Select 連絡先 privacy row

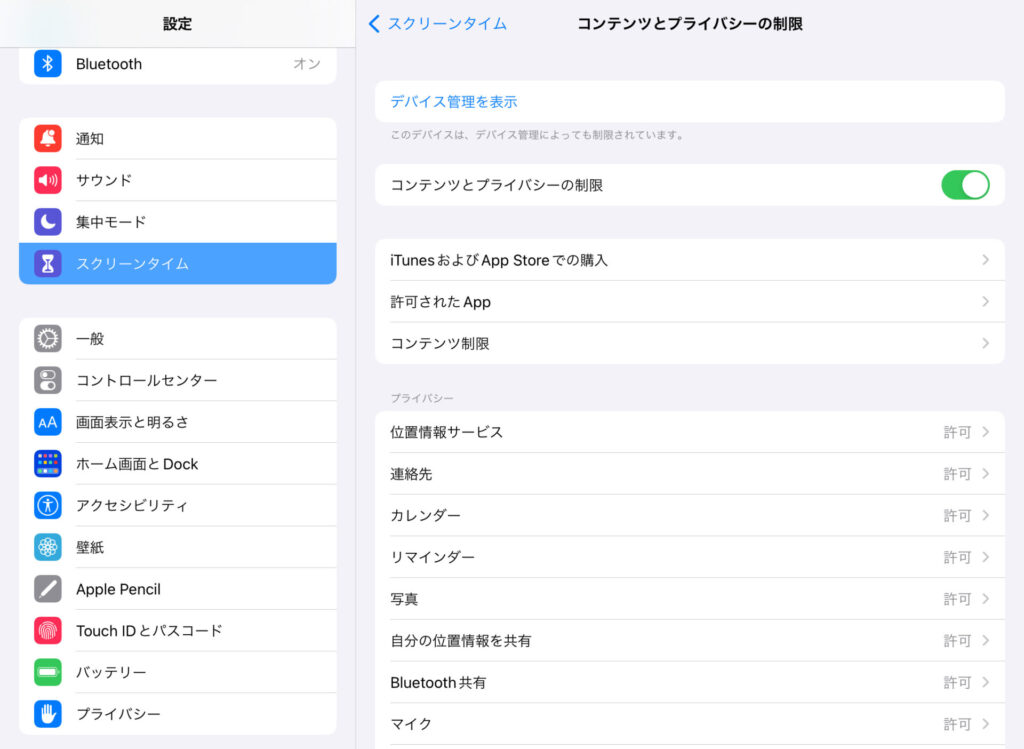[x=689, y=474]
